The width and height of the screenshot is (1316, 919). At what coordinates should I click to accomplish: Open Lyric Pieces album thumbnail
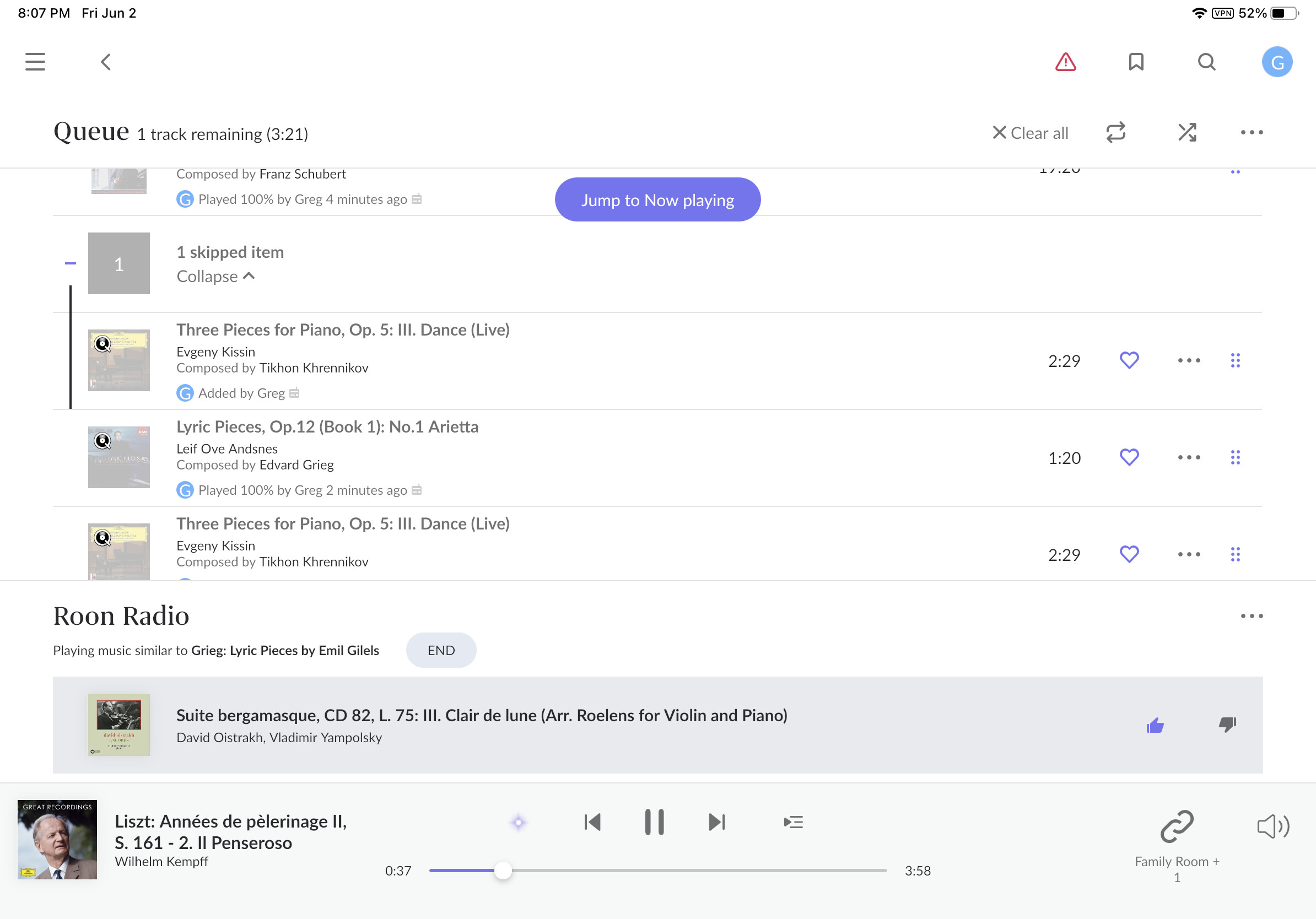(x=118, y=457)
